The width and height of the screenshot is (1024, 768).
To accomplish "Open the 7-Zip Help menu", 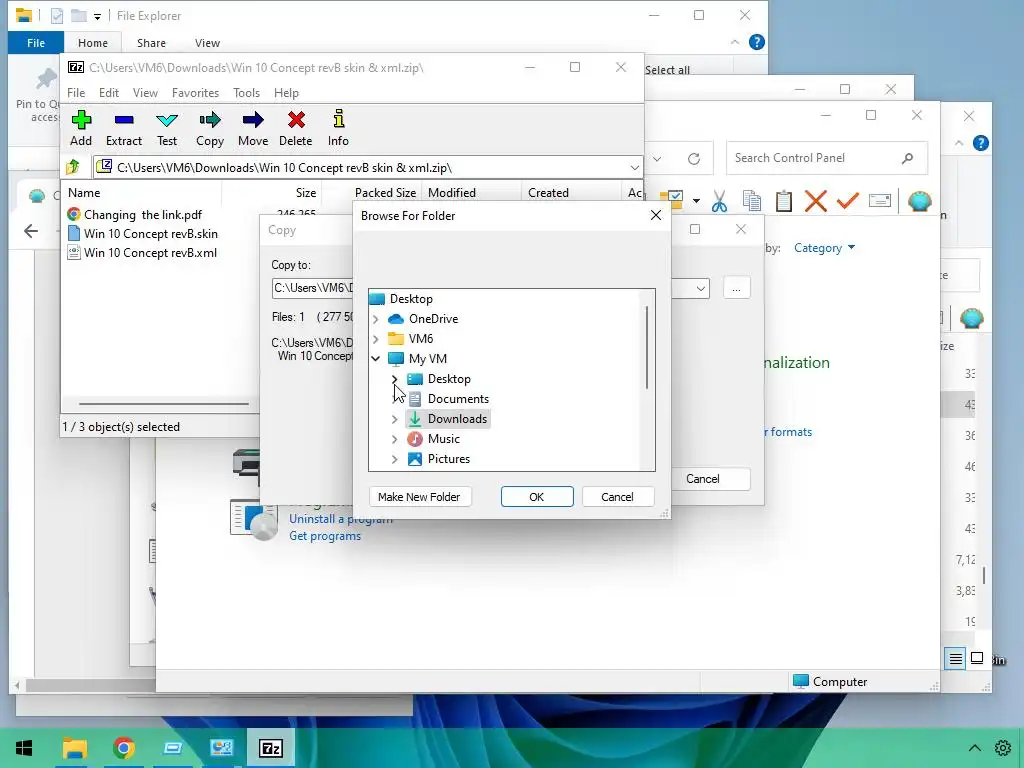I will tap(286, 93).
